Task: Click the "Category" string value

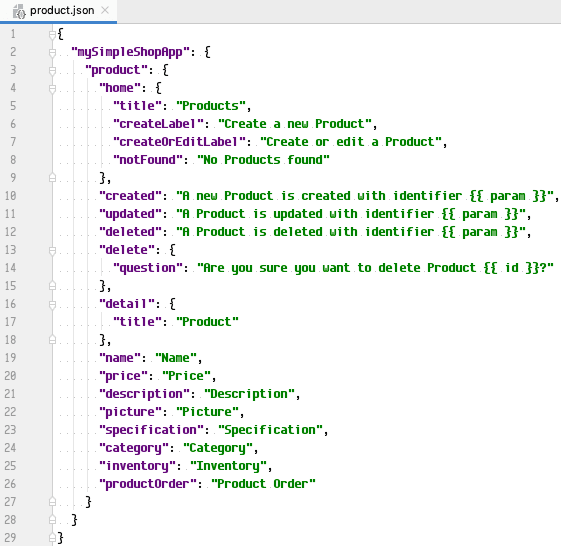Action: pyautogui.click(x=218, y=448)
